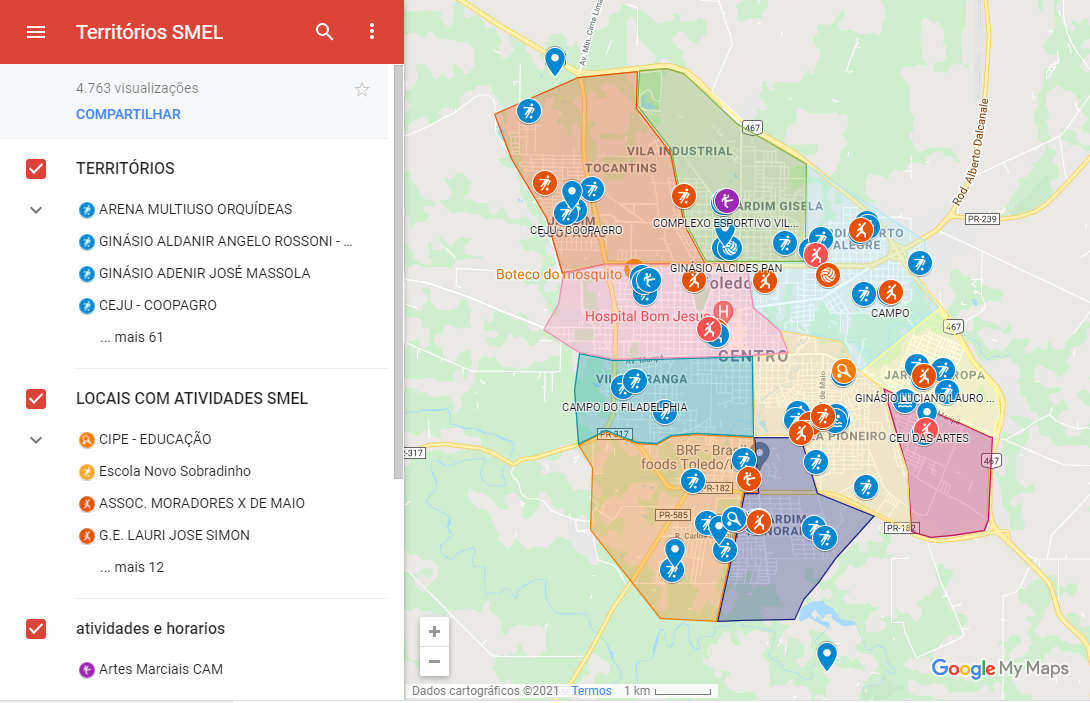This screenshot has height=703, width=1090.
Task: Select G.E. LAURI JOSE SIMON entry
Action: 174,535
